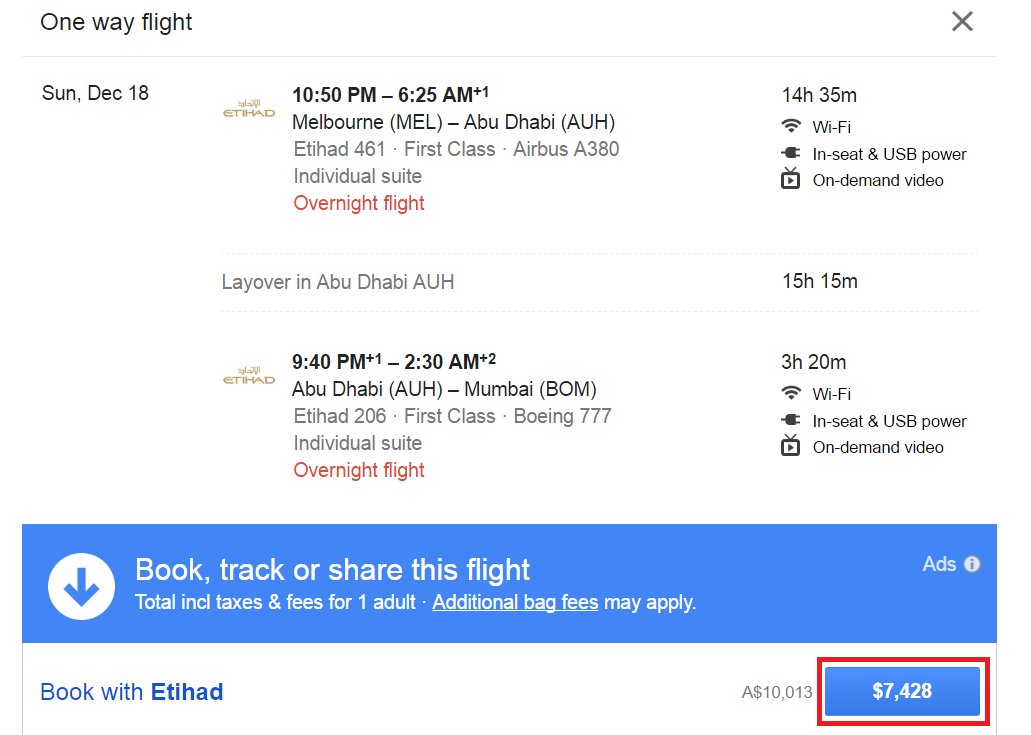The image size is (1031, 735).
Task: Open the Book with Etihad link
Action: pos(132,692)
